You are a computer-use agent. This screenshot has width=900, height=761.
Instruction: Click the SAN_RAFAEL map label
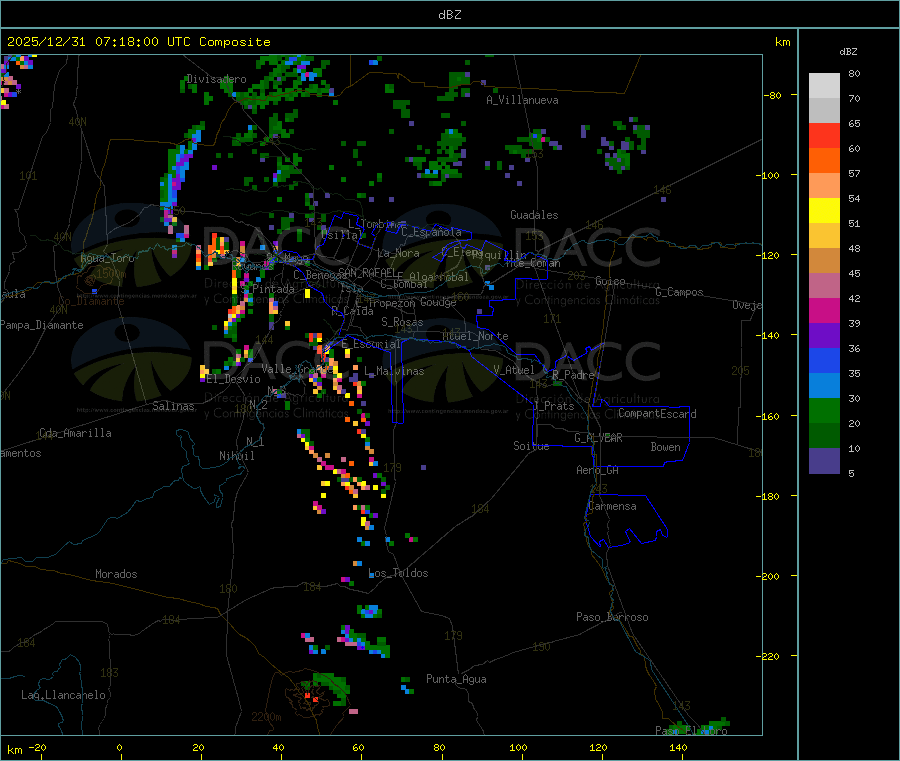(367, 272)
